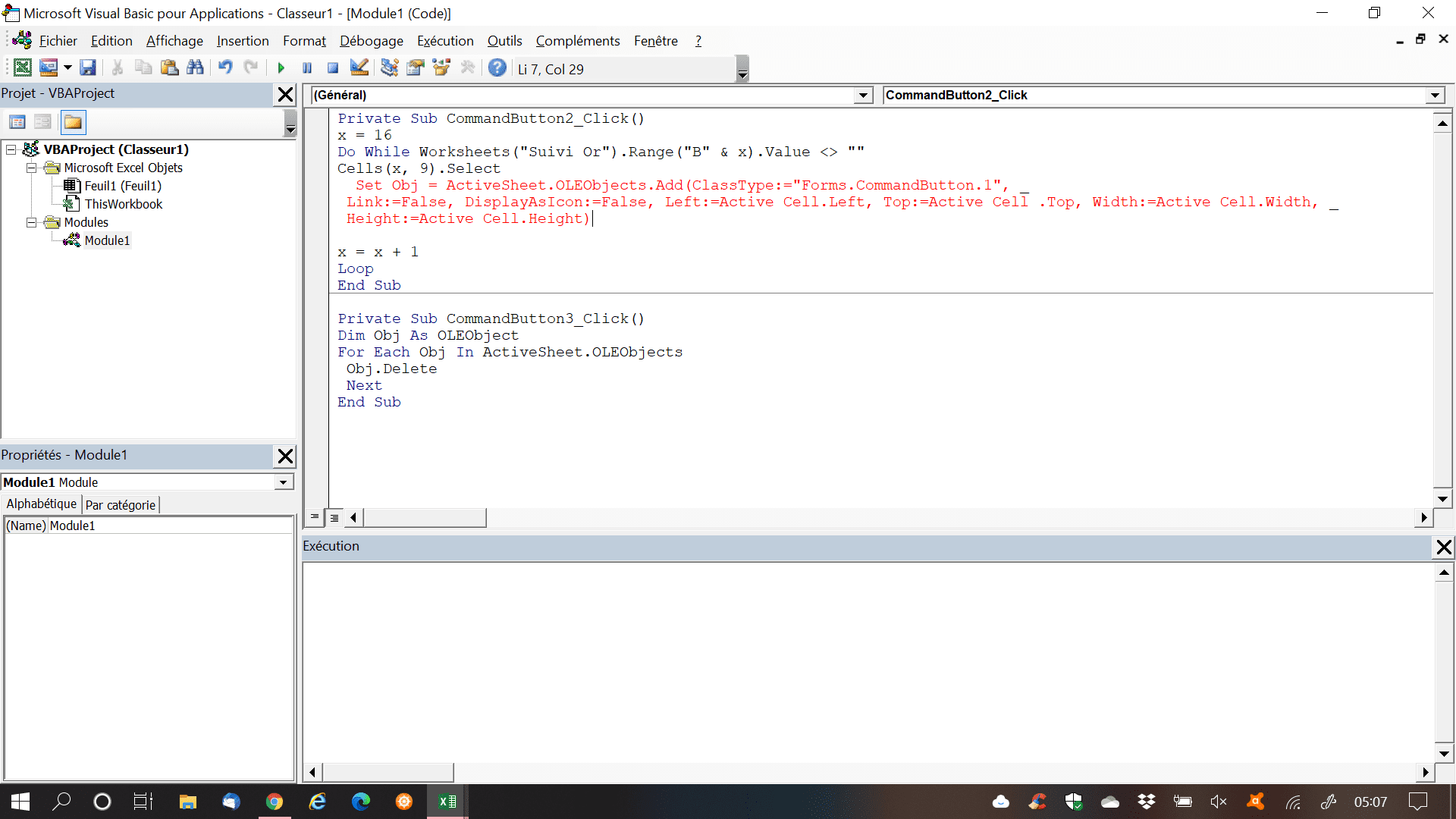Click the Help question mark icon

497,68
